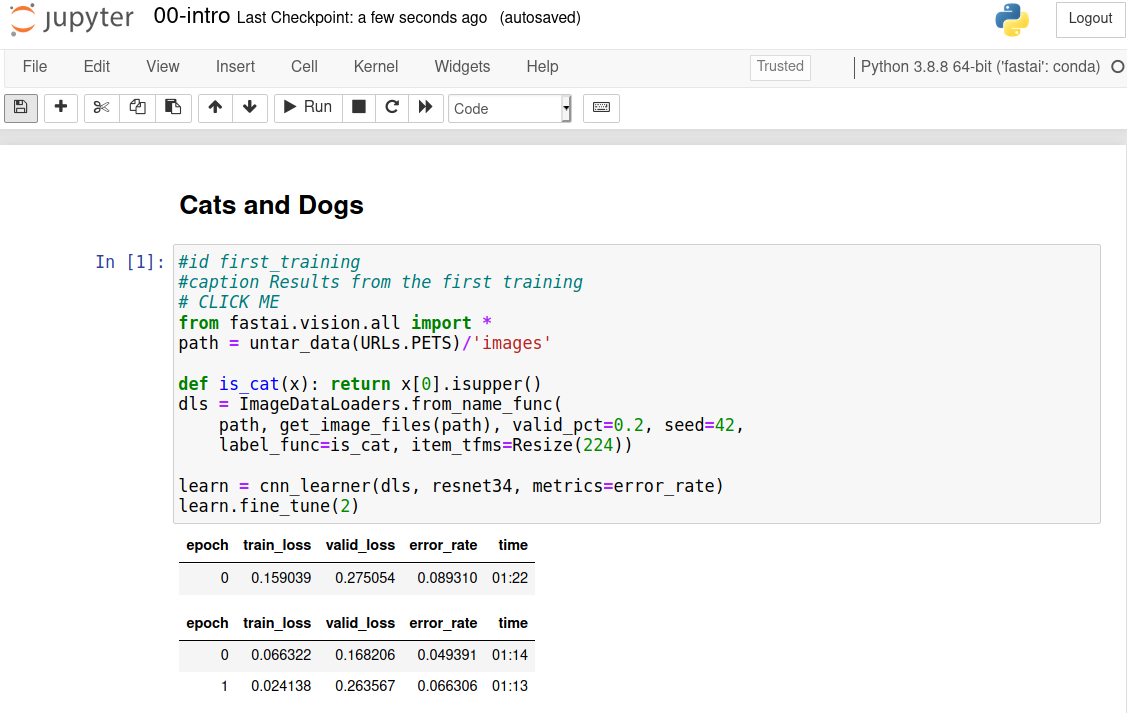Open the Cell menu
1127x713 pixels.
coord(304,67)
